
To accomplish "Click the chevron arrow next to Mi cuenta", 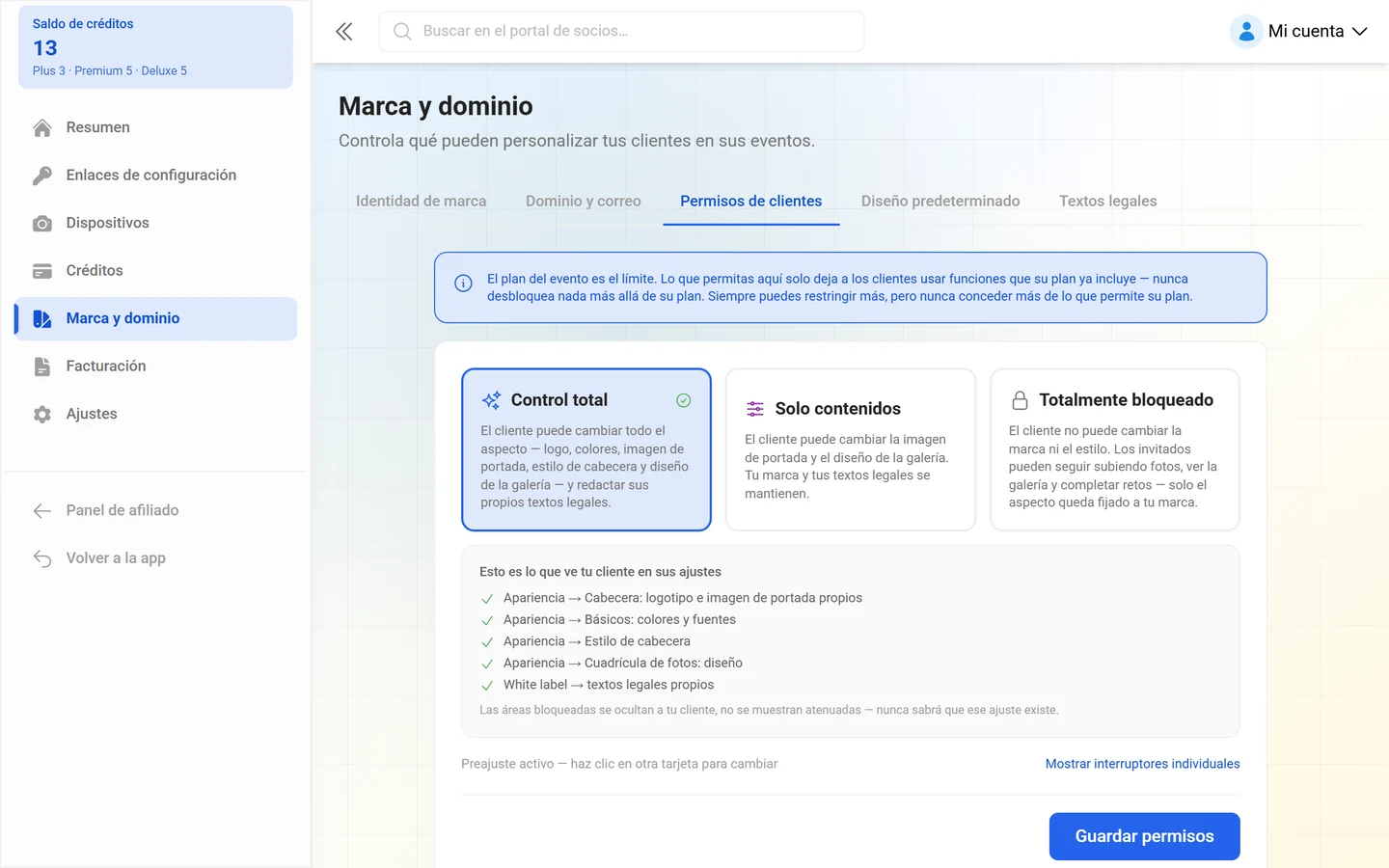I will 1360,32.
